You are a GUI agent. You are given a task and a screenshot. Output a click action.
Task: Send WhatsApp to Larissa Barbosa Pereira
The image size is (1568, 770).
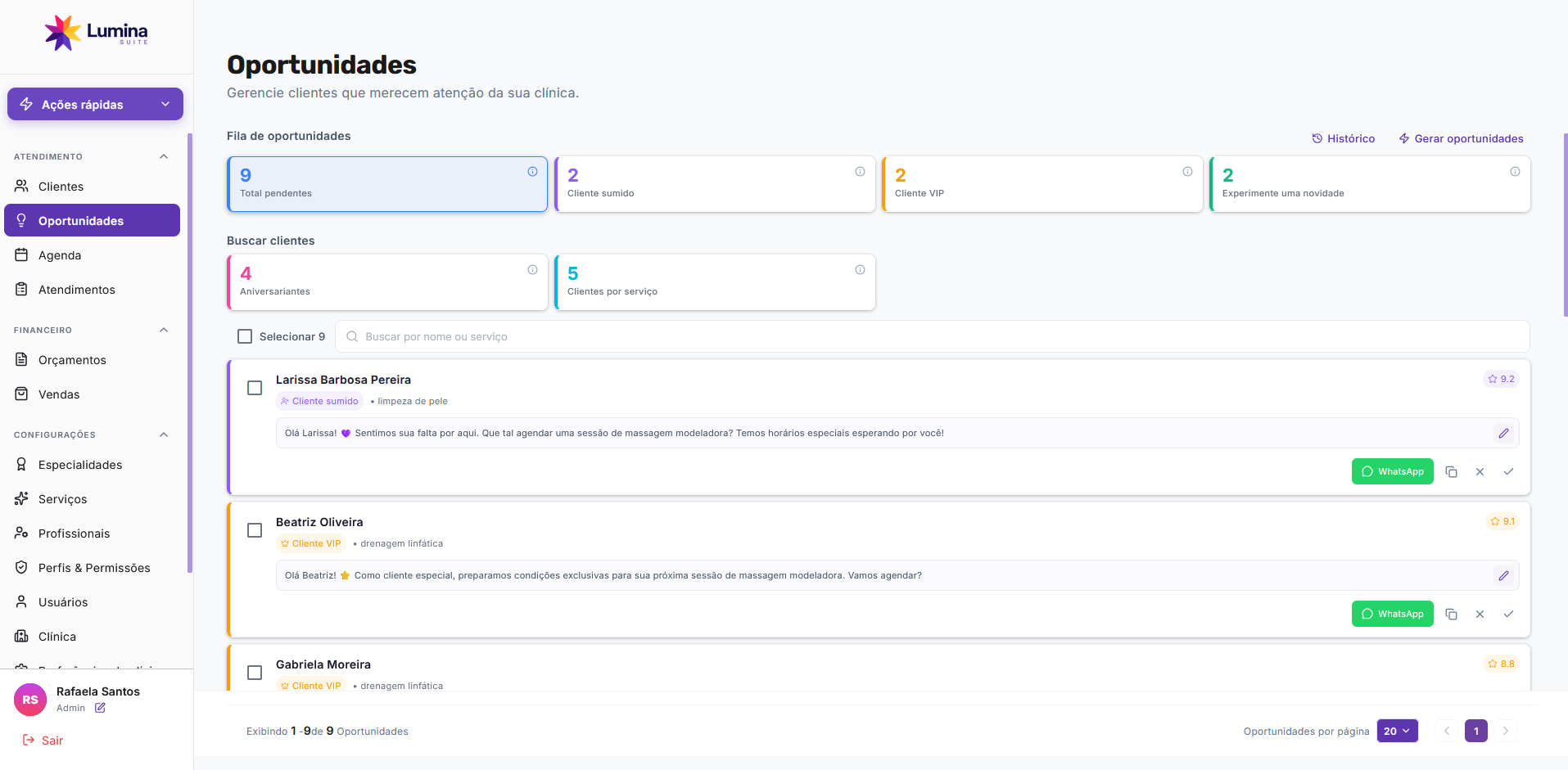point(1392,471)
